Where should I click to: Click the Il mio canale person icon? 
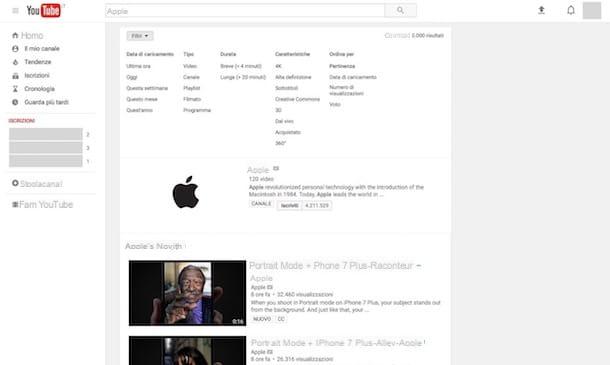coord(15,49)
